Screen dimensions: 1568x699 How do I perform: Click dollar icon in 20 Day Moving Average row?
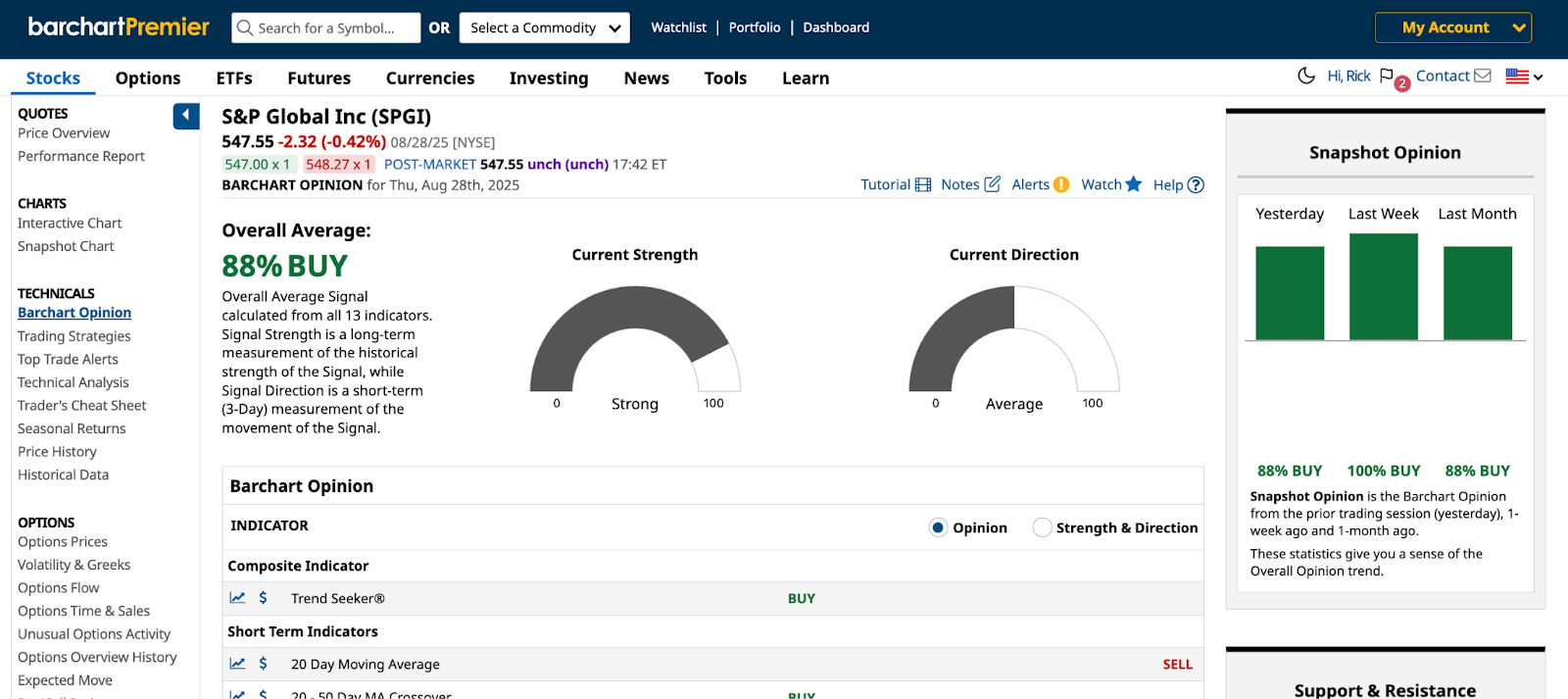263,663
